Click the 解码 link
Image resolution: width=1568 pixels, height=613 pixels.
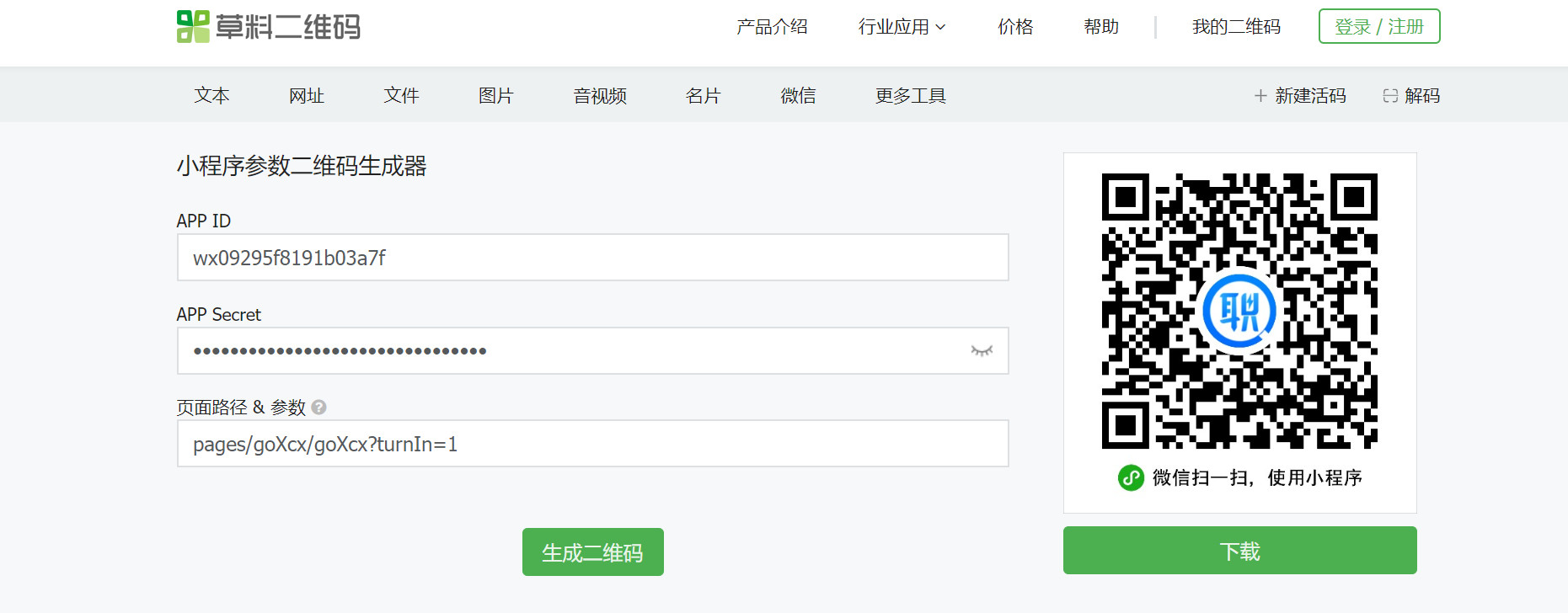pos(1422,96)
